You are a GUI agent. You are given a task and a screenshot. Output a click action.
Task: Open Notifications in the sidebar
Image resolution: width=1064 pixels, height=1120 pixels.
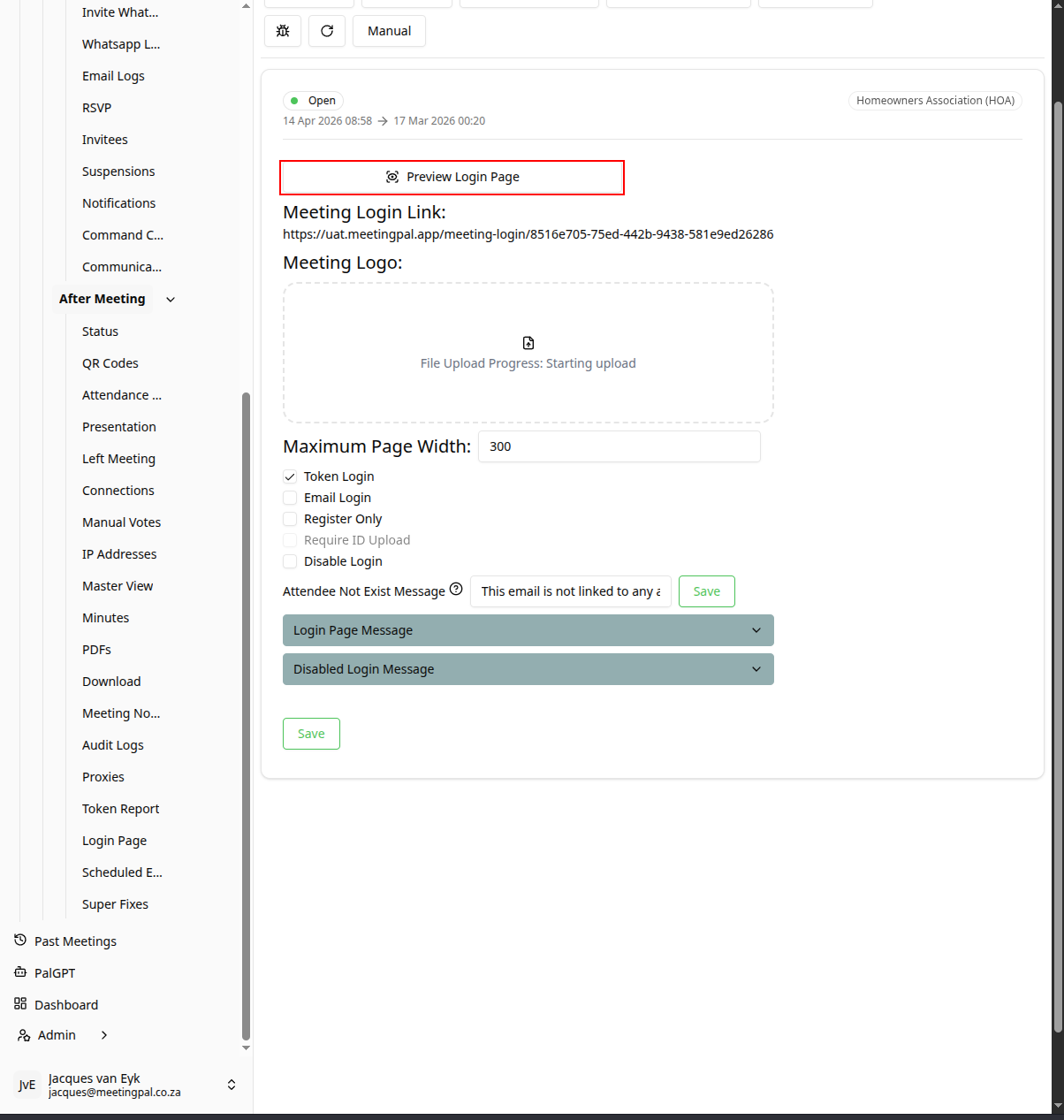tap(118, 203)
